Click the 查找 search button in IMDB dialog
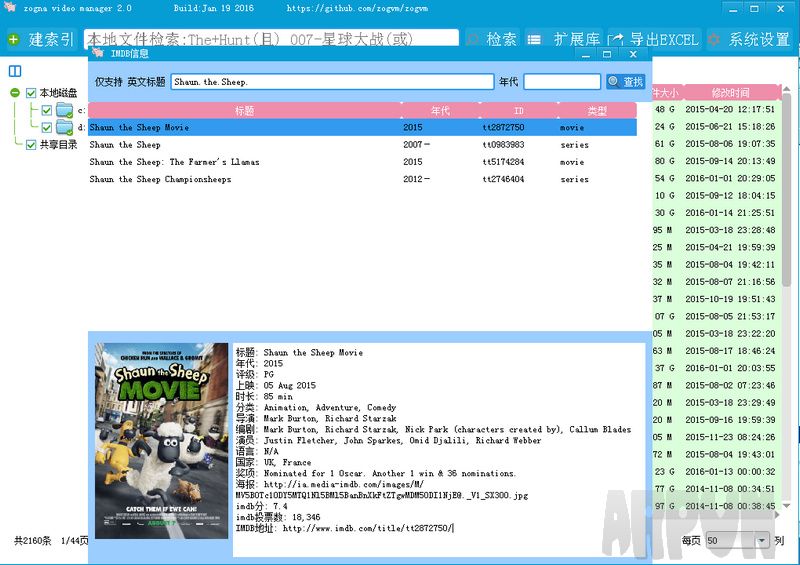This screenshot has width=800, height=565. pos(625,82)
